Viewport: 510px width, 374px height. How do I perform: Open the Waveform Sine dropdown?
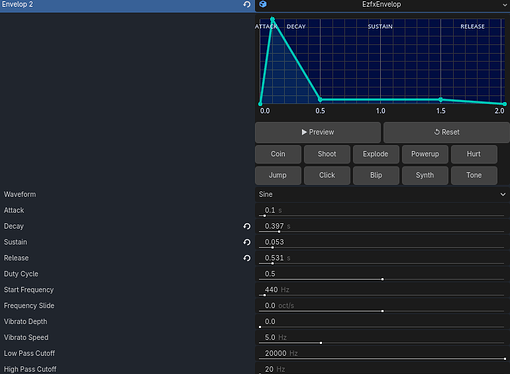click(382, 194)
